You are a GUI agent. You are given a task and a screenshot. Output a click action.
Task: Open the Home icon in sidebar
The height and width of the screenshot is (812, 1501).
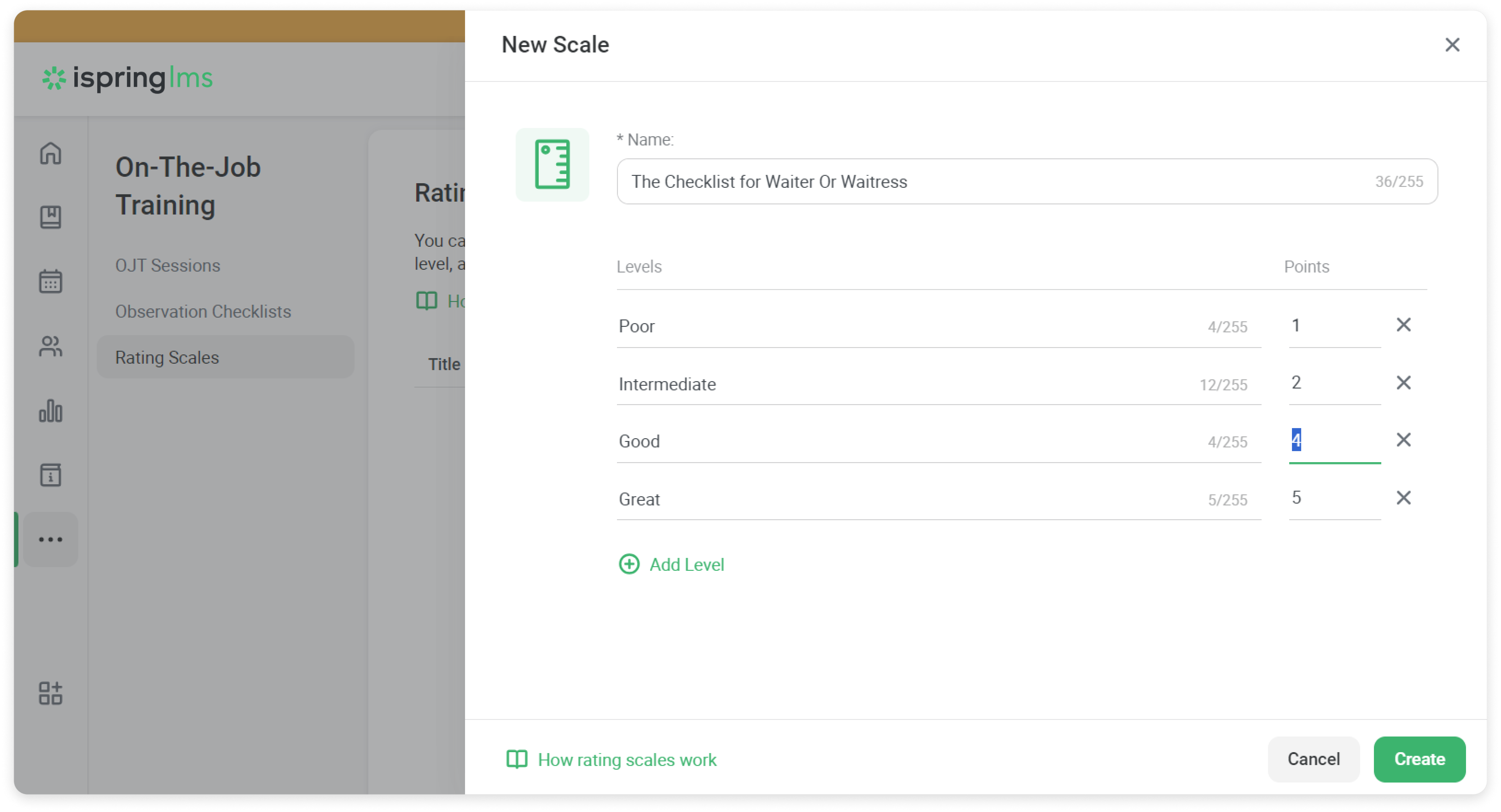[51, 153]
